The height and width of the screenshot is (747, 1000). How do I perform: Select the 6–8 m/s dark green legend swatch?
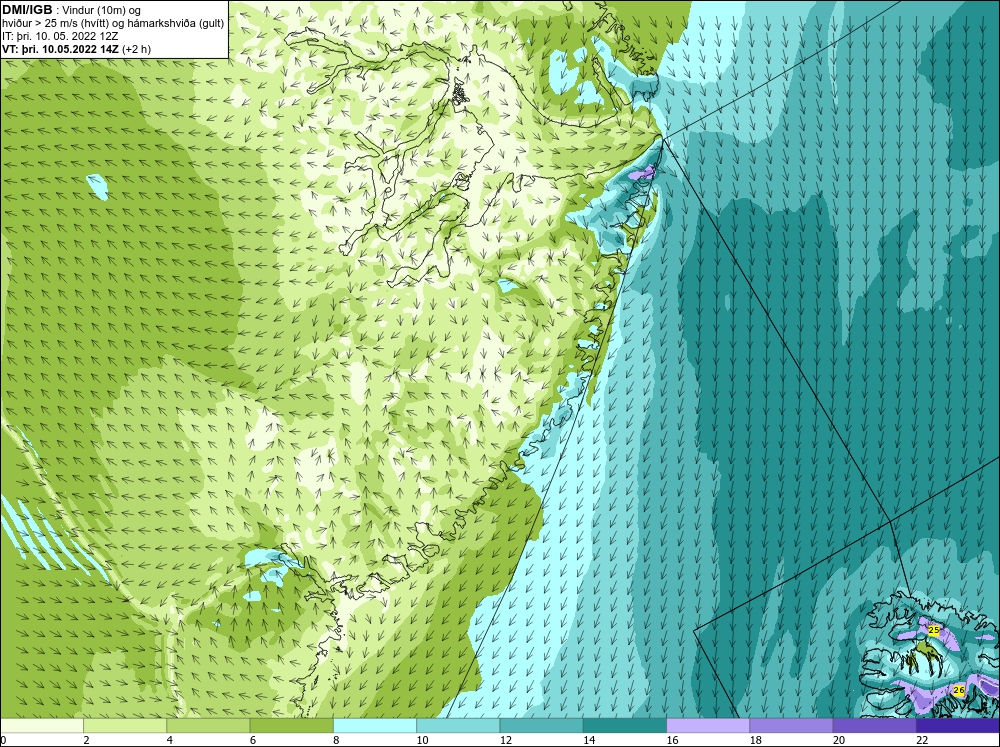(291, 726)
